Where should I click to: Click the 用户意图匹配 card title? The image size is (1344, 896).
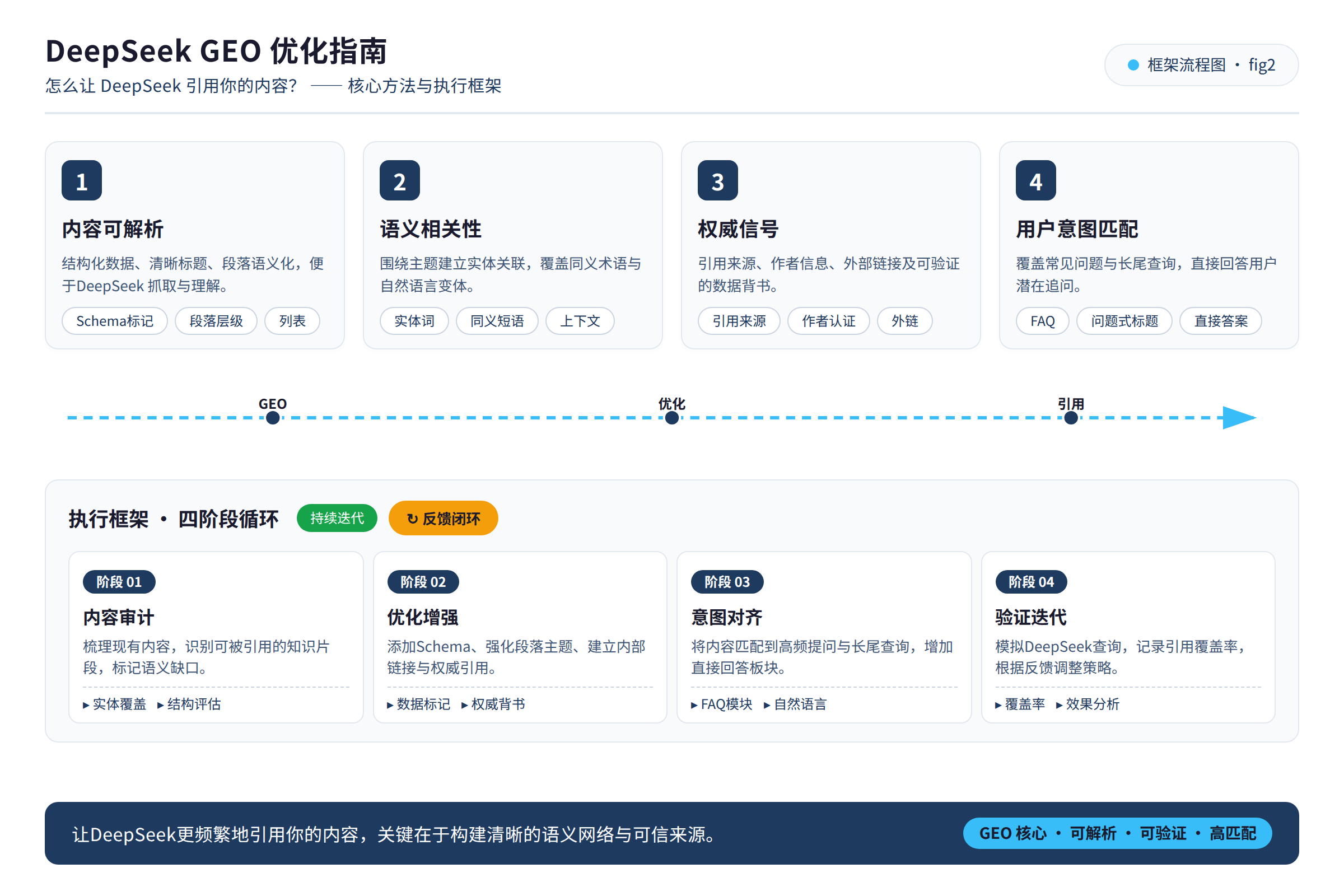pyautogui.click(x=1076, y=228)
